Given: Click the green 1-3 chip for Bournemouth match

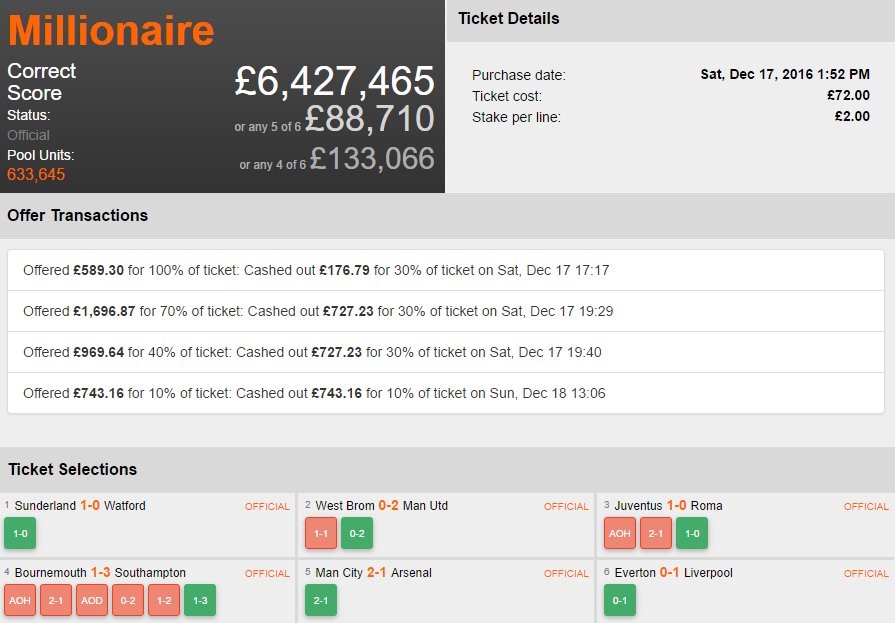Looking at the screenshot, I should tap(200, 600).
